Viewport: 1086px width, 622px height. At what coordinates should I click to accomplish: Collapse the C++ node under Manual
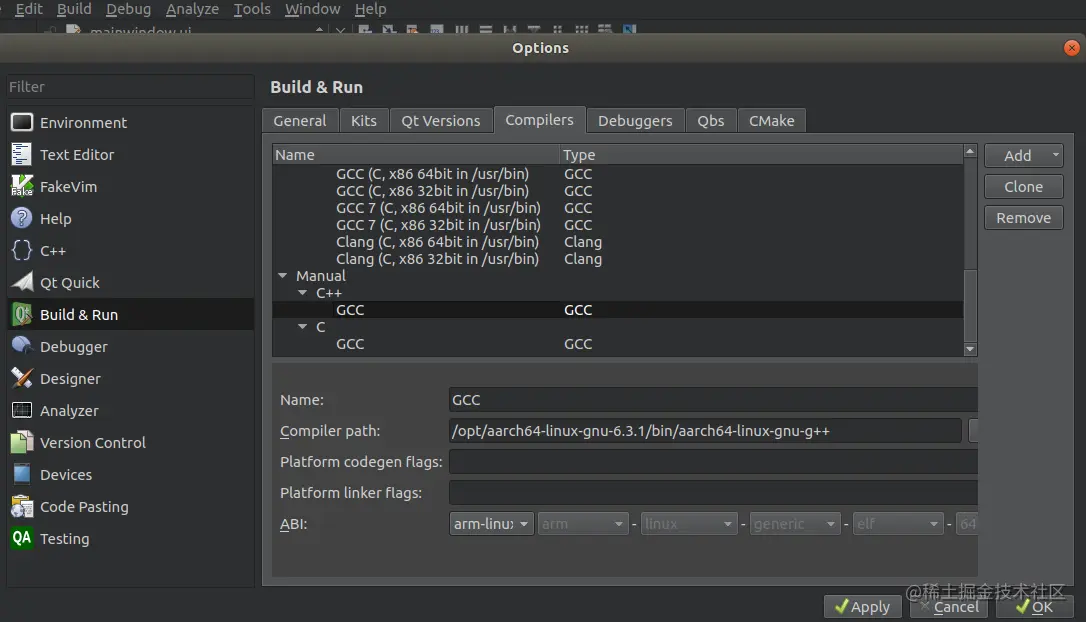coord(303,292)
